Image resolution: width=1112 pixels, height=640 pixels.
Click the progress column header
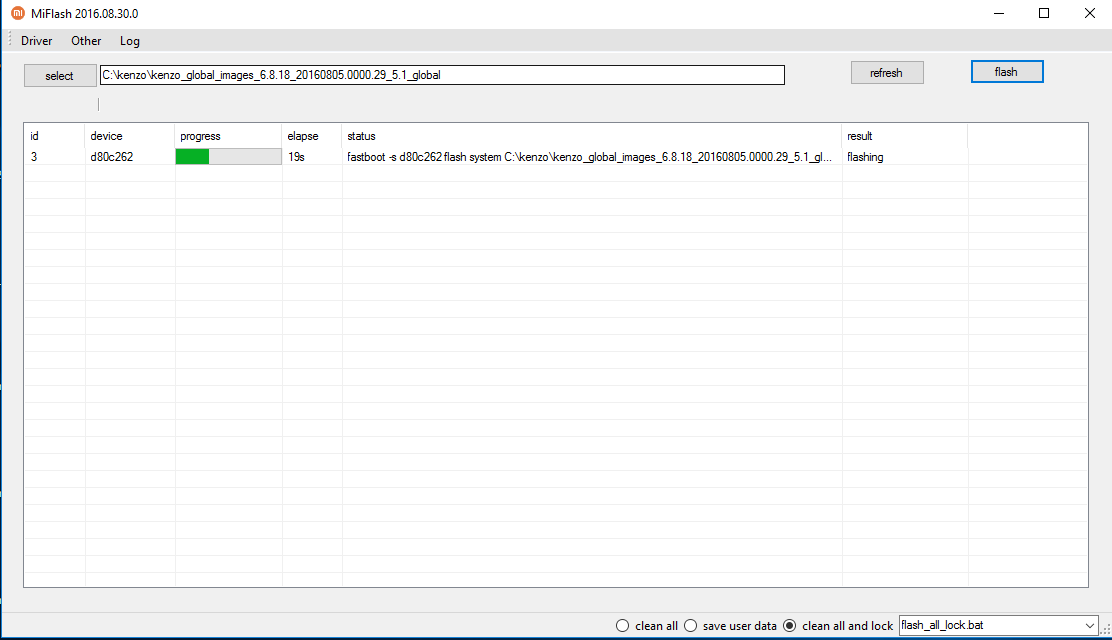pos(228,136)
